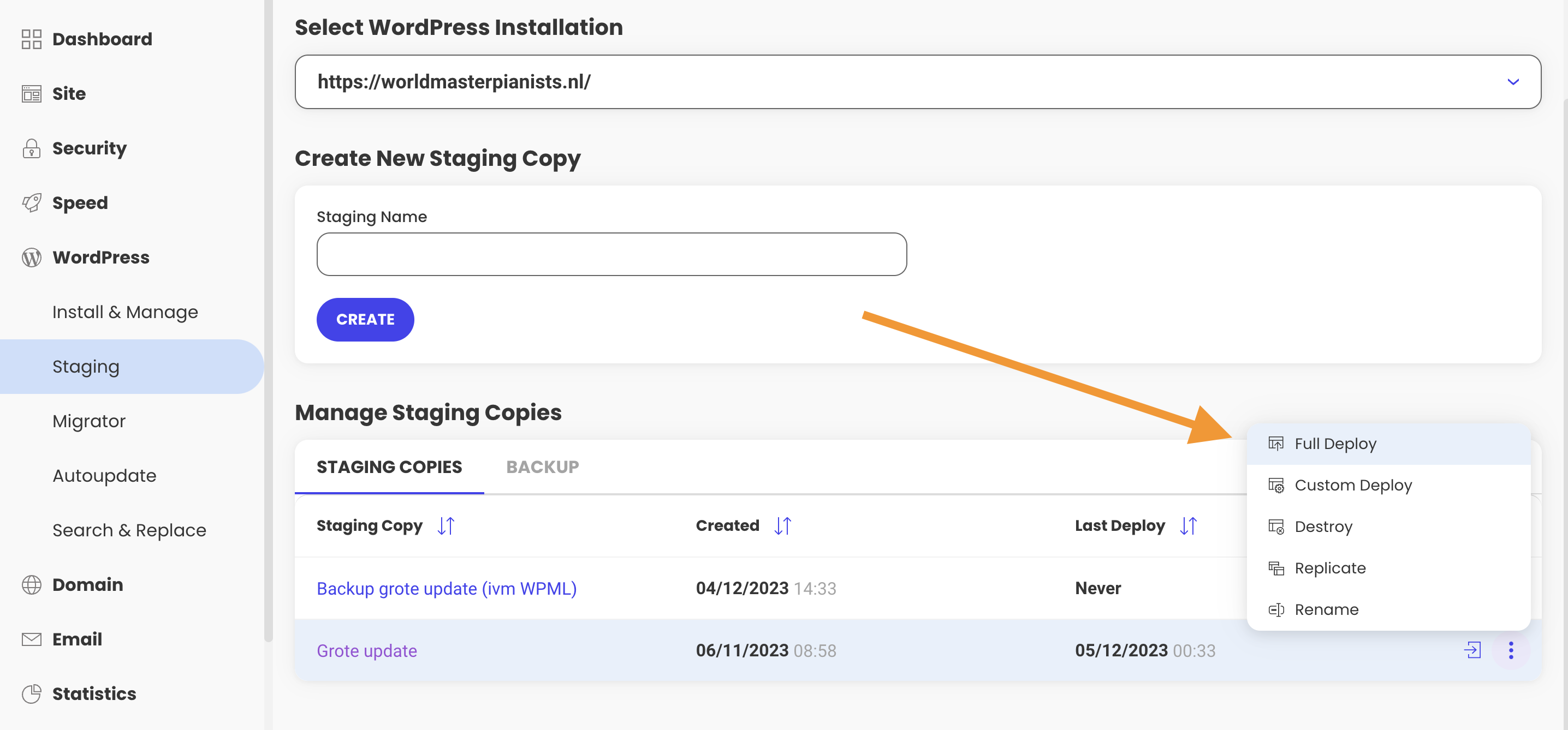Click the Speed rocket icon
Screen dimensions: 1568x730
(x=32, y=202)
